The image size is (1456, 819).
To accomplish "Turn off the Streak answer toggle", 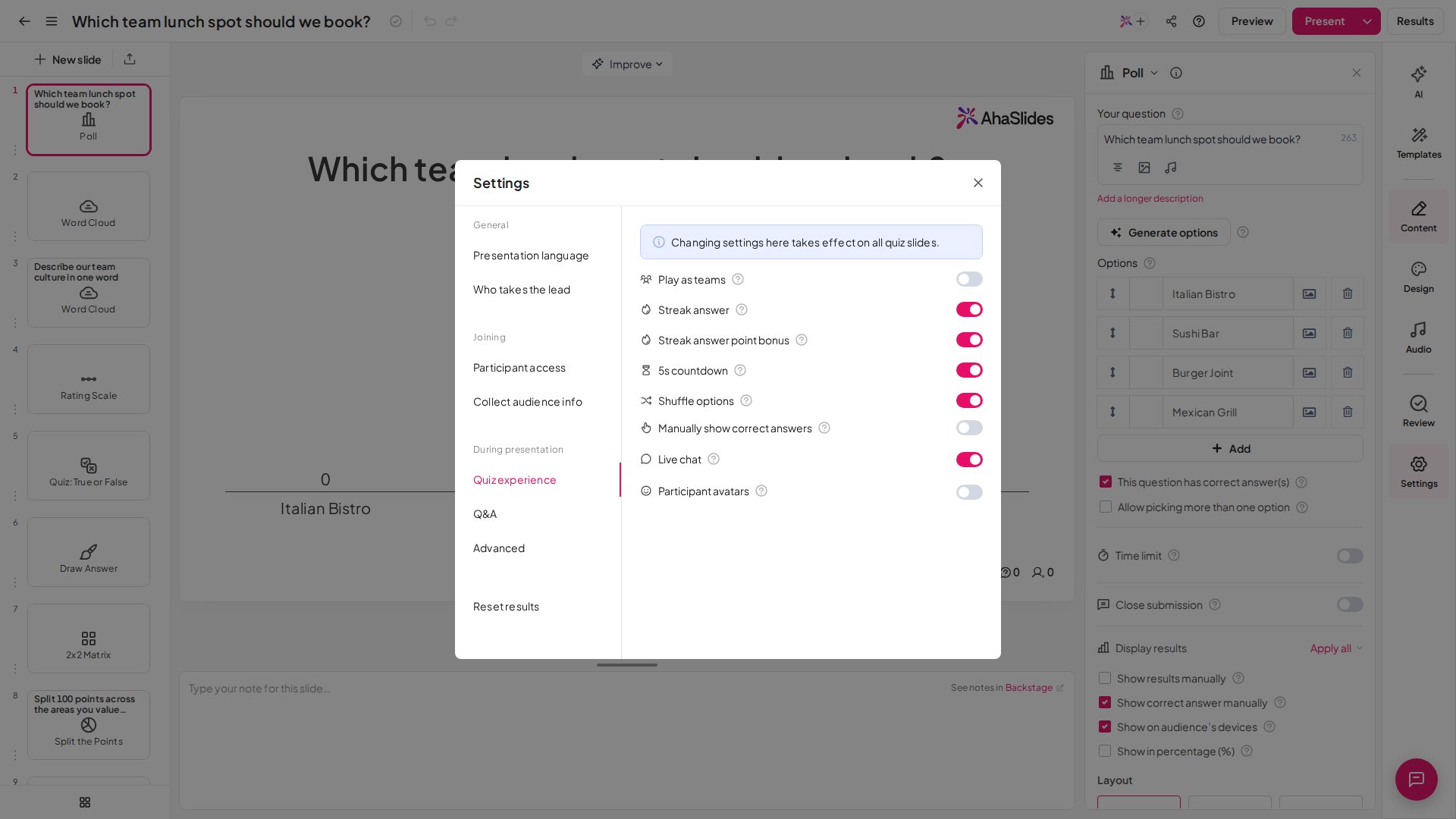I will 969,309.
